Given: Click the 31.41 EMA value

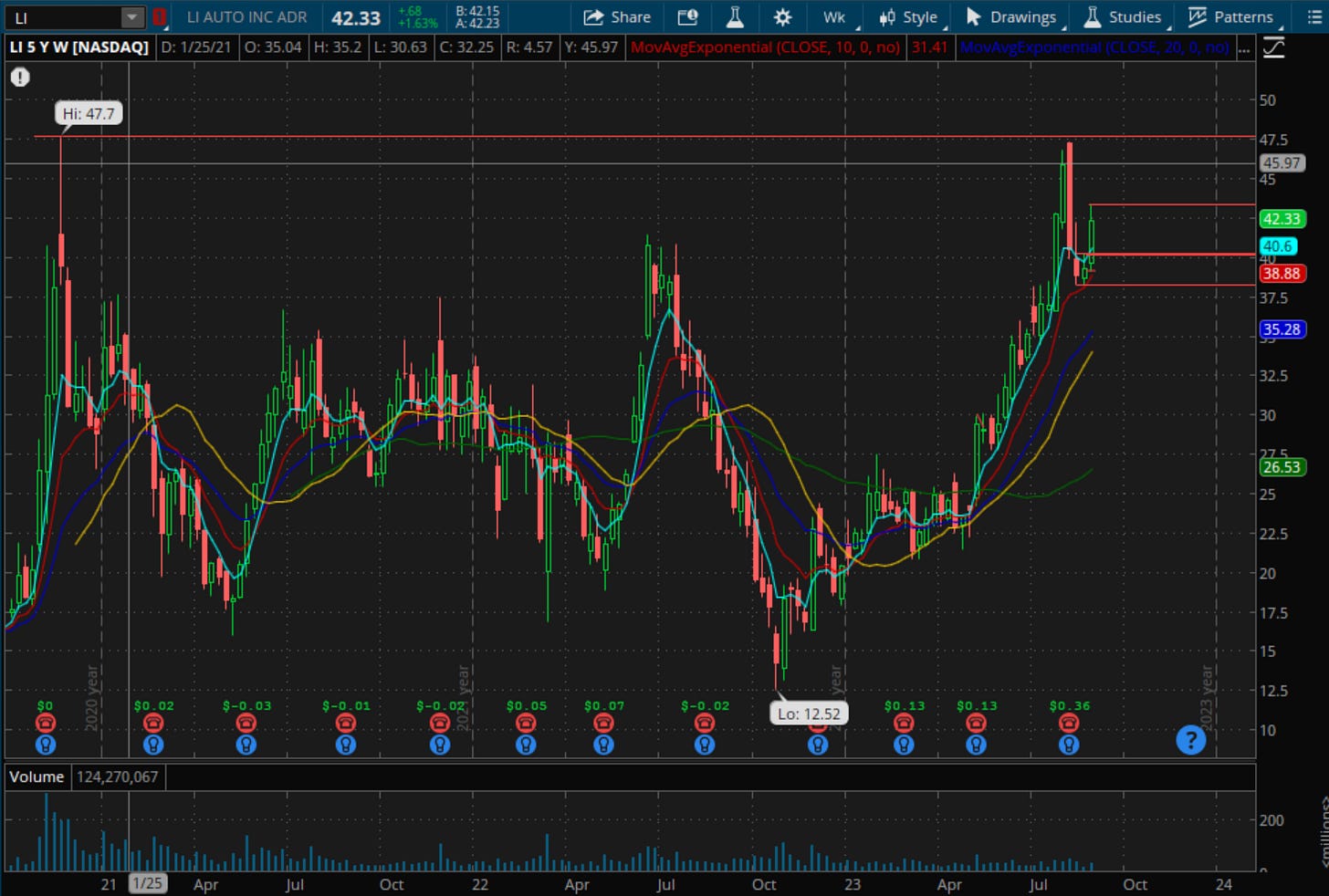Looking at the screenshot, I should 929,47.
